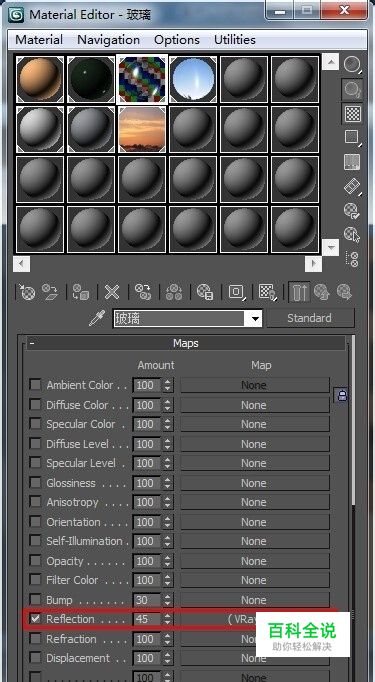Screen dimensions: 375x682
Task: Click Reflection amount spinner arrows
Action: point(168,619)
